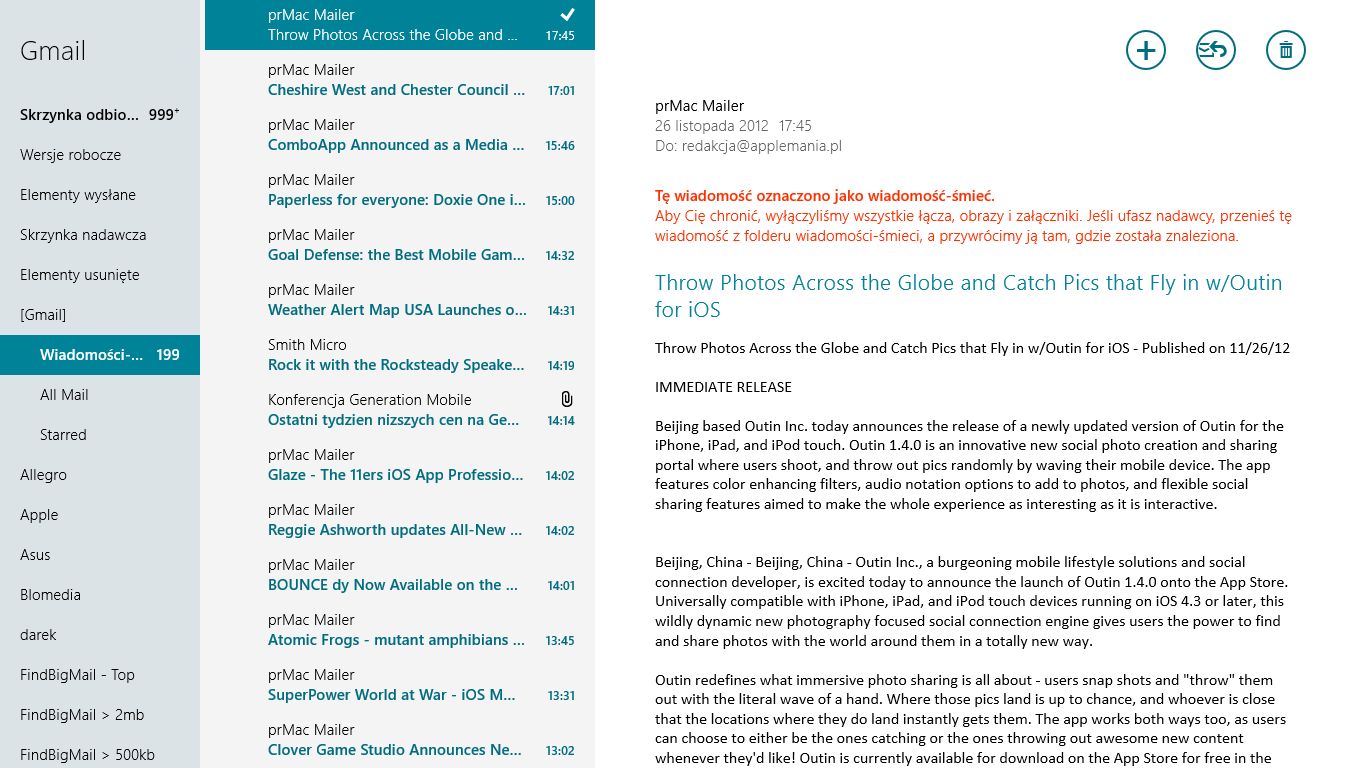Select the darek folder
Screen dimensions: 1366x768
pyautogui.click(x=100, y=635)
